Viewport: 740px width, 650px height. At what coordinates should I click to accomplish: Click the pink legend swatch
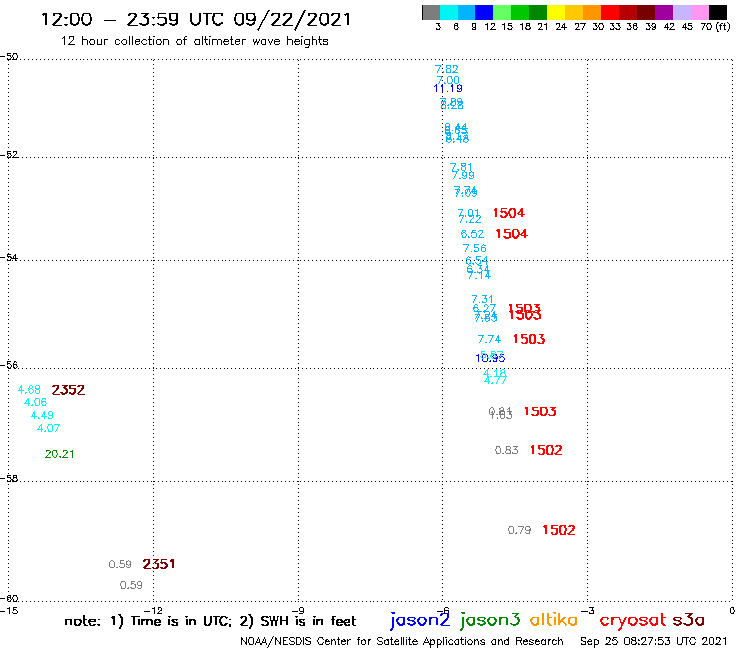pos(699,12)
